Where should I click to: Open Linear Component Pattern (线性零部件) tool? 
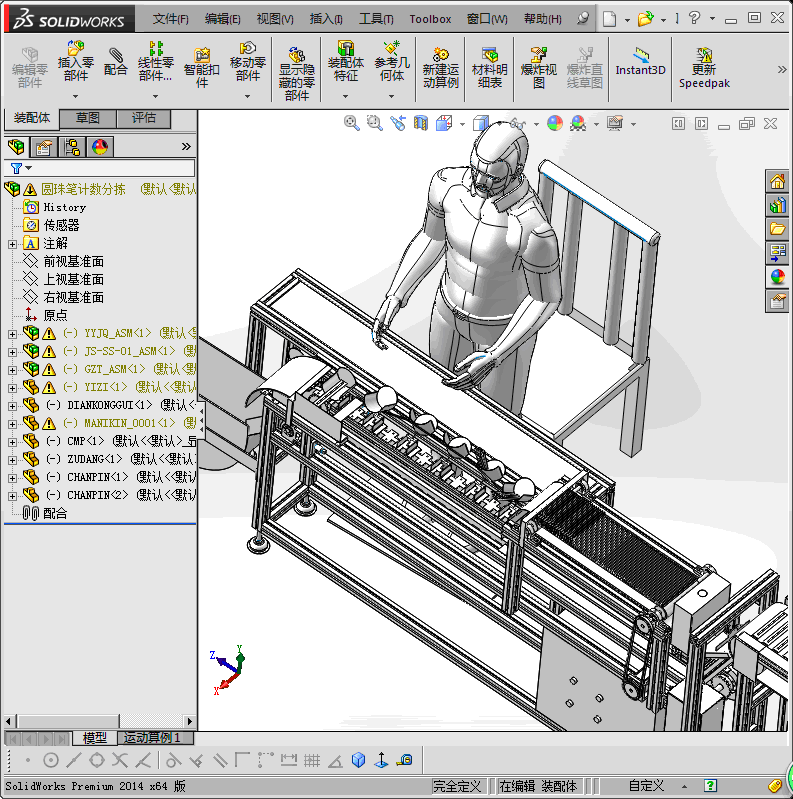155,61
